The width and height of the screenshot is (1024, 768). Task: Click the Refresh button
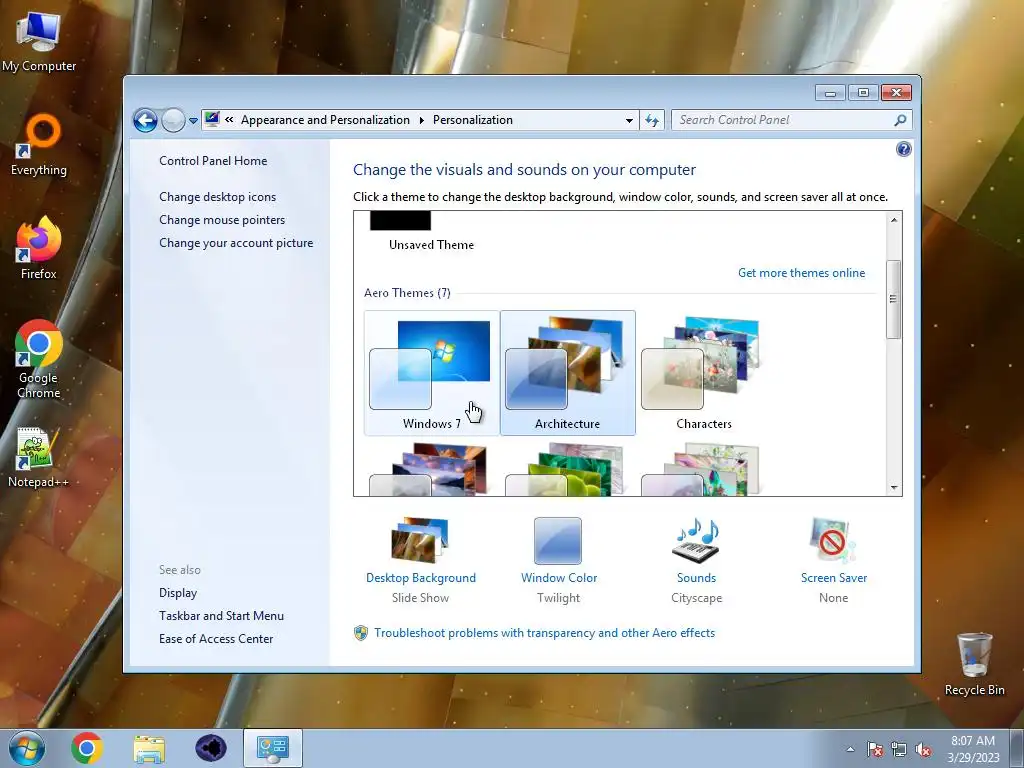tap(652, 120)
